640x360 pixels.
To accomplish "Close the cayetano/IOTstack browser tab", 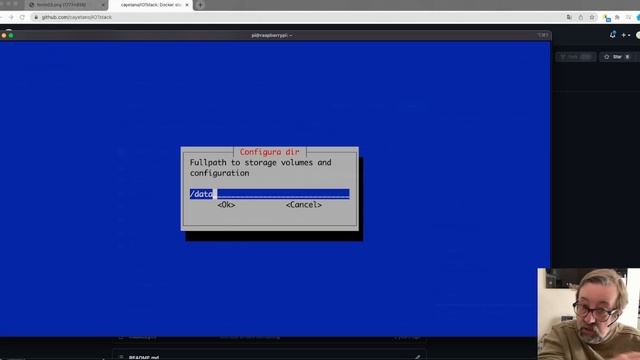I will [x=187, y=5].
